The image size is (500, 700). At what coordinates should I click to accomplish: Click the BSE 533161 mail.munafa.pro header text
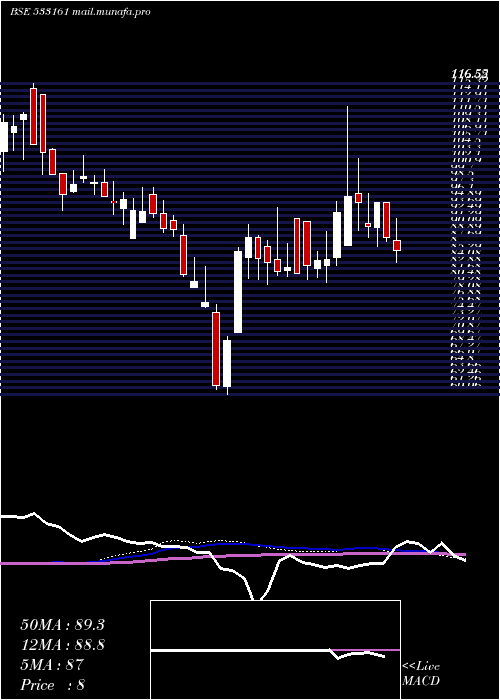[80, 12]
